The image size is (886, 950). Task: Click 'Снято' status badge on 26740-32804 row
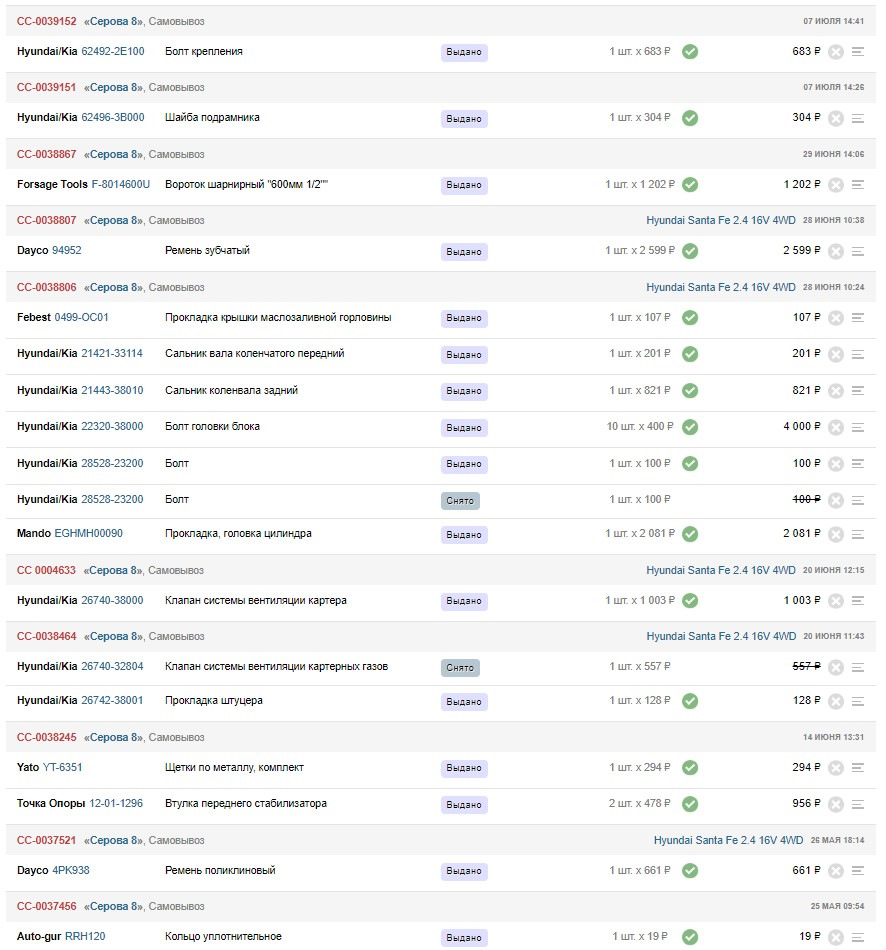click(460, 667)
